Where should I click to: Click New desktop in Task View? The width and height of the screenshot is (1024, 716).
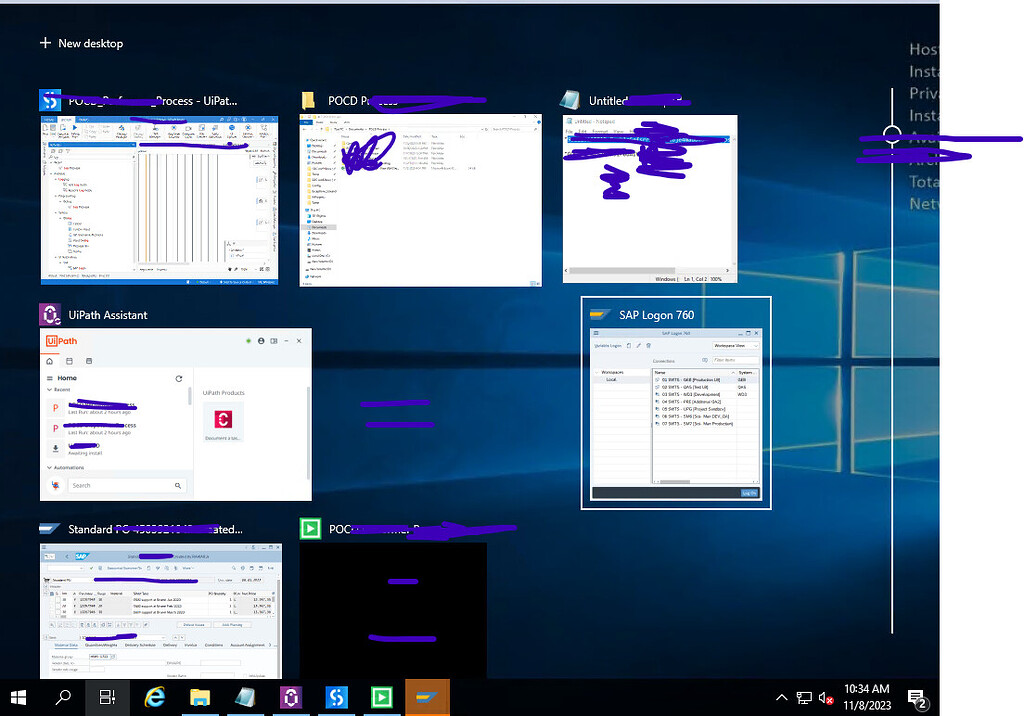(80, 43)
